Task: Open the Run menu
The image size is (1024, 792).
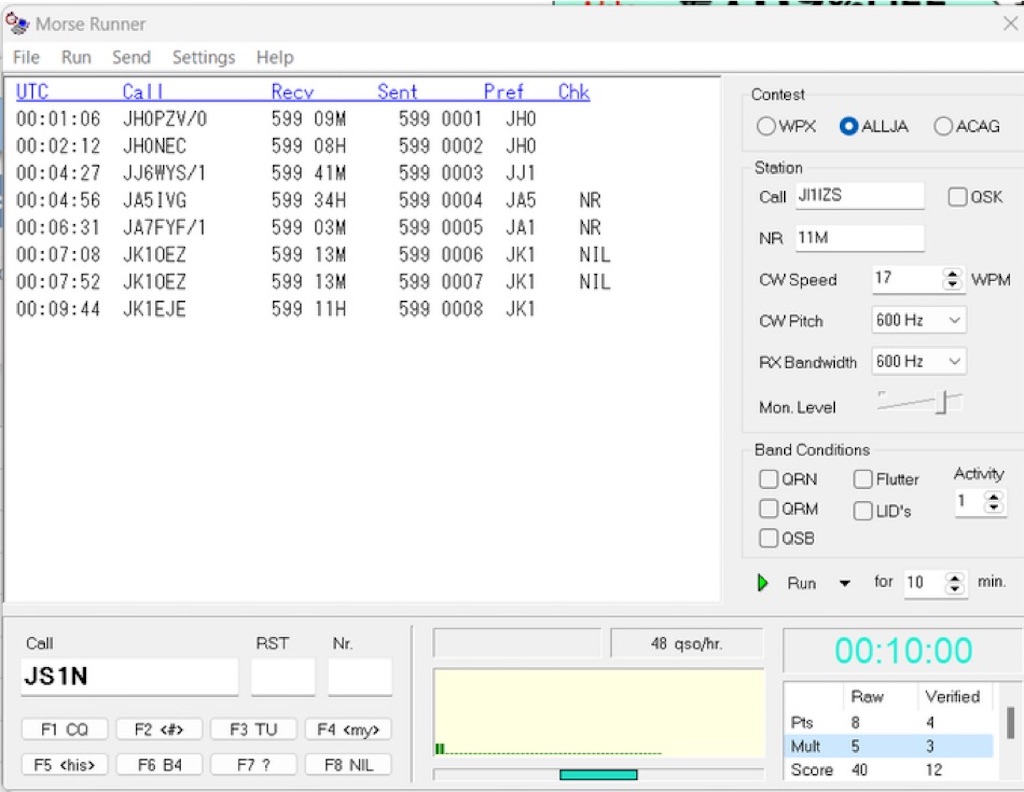Action: (76, 57)
